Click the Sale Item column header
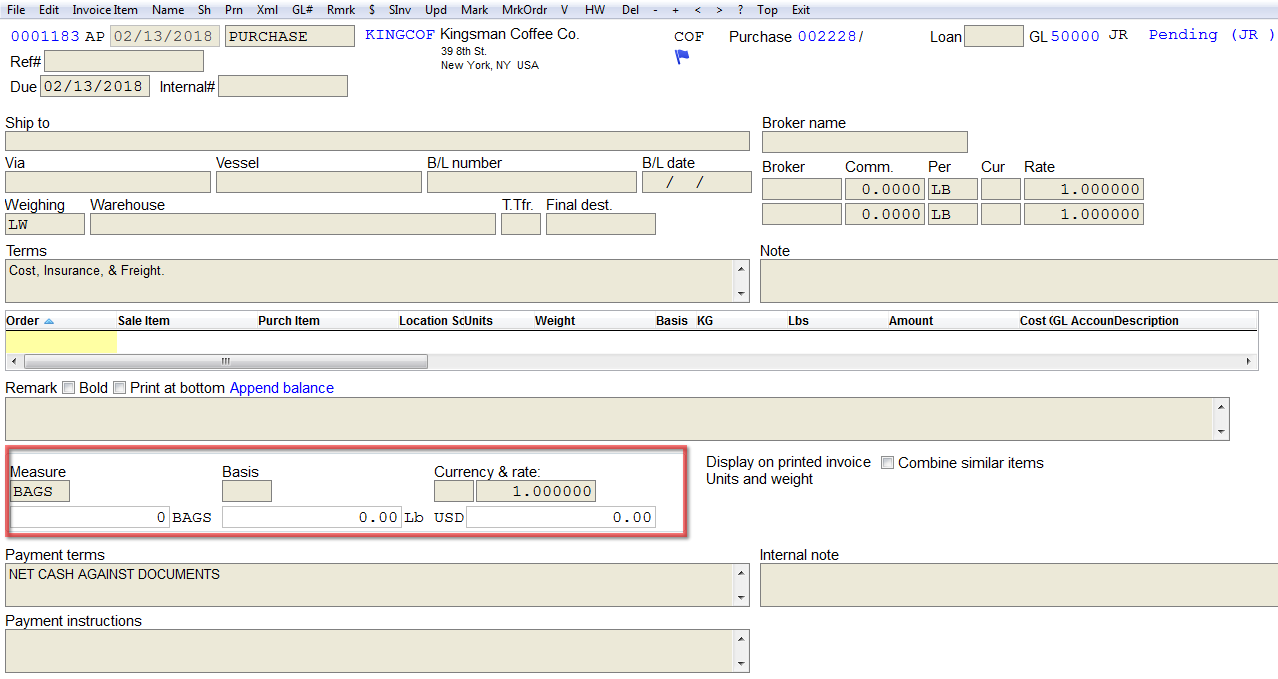 (x=144, y=321)
